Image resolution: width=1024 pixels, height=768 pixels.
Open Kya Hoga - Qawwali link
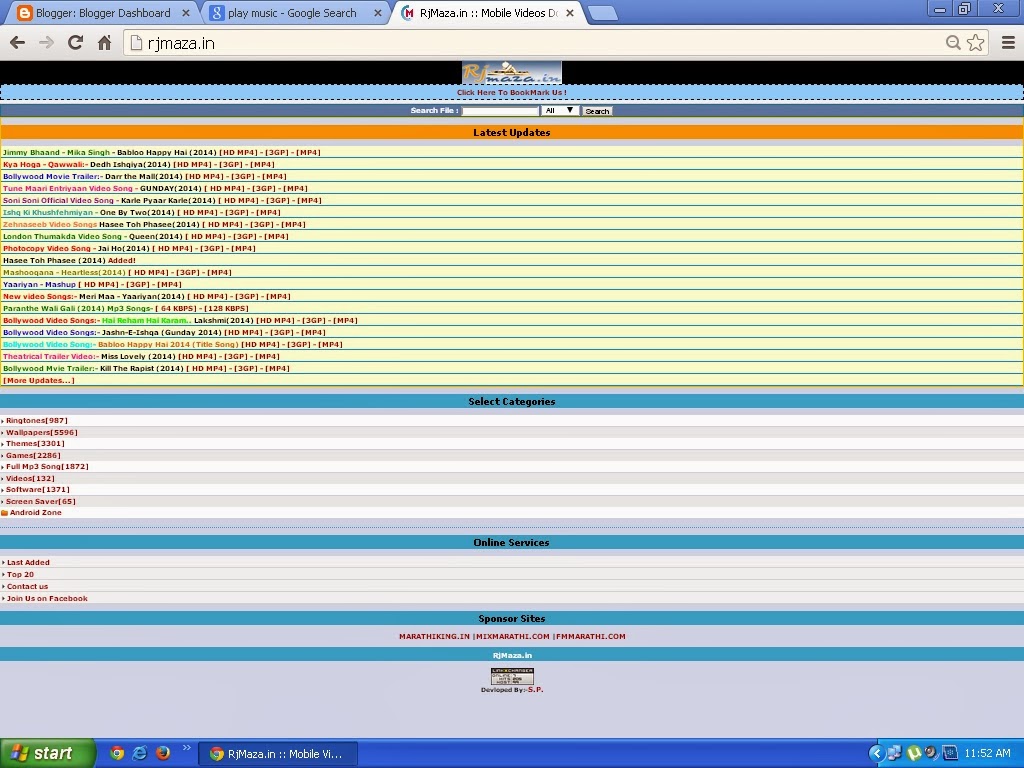43,165
